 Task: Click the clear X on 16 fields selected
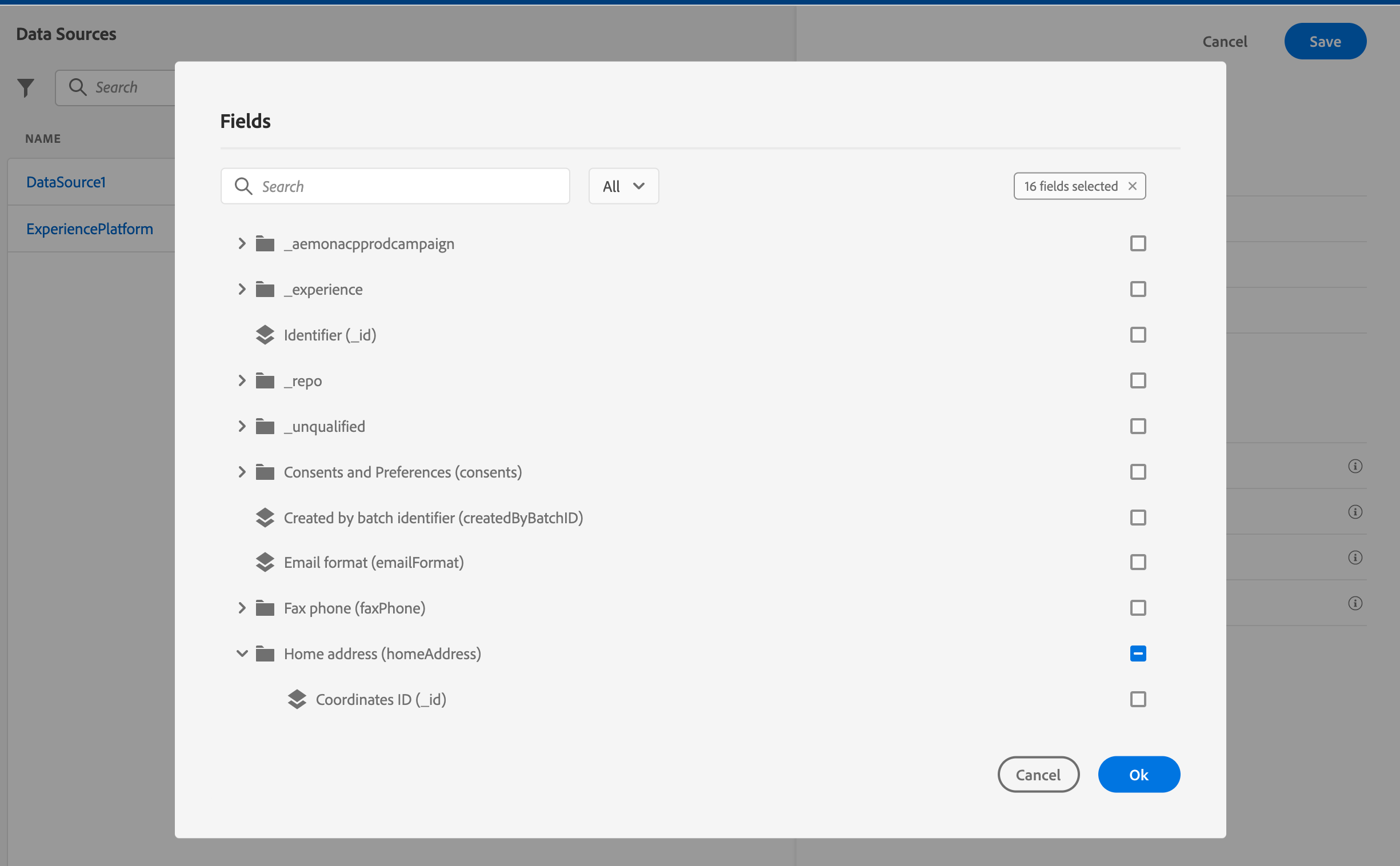click(x=1132, y=186)
